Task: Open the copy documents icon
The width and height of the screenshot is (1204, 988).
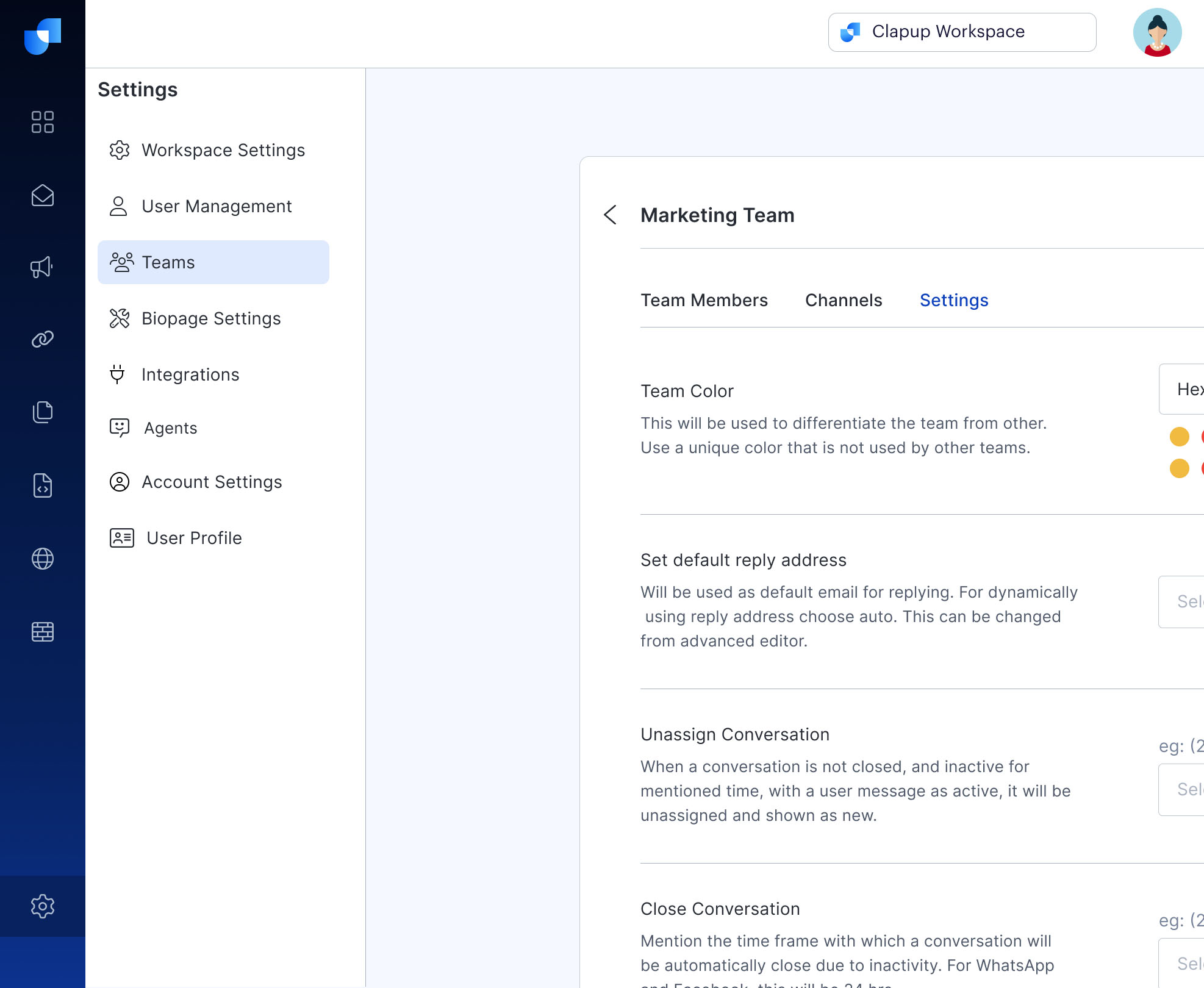Action: click(43, 412)
